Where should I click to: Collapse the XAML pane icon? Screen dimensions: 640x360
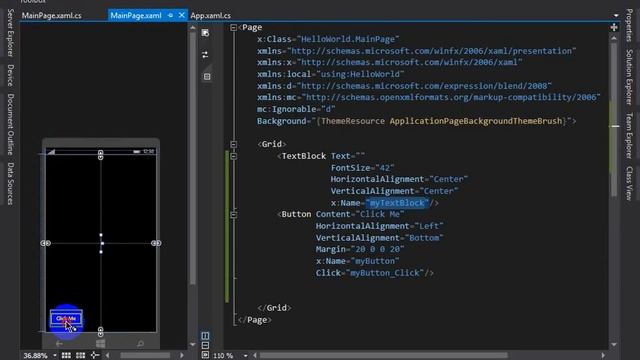tap(205, 355)
